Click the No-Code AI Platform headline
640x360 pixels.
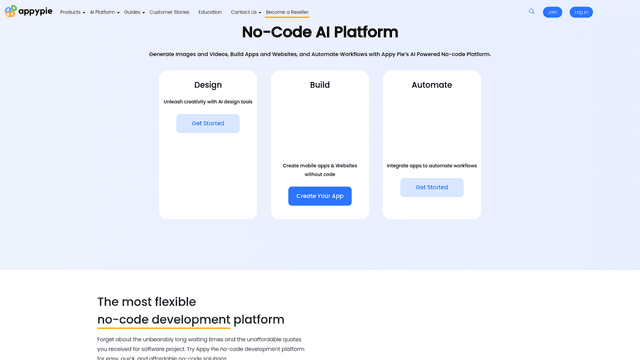pos(320,32)
